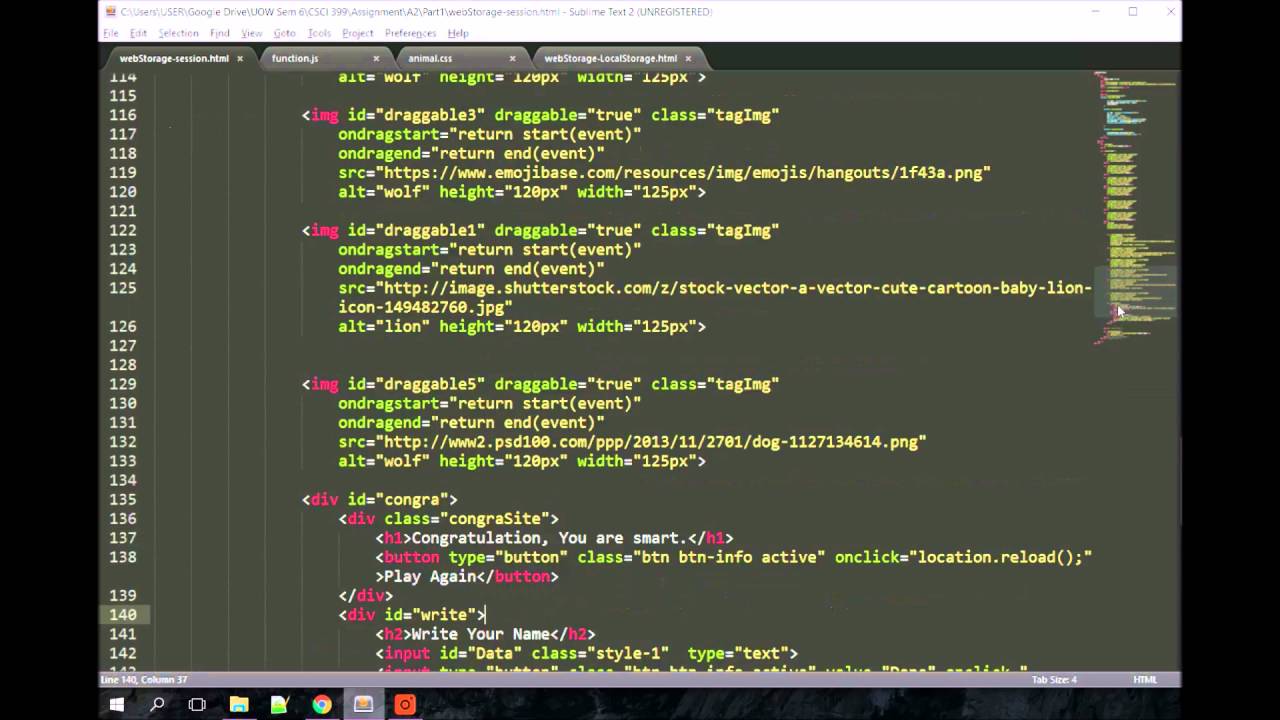This screenshot has height=720, width=1280.
Task: Change Tab Size 4 setting in status bar
Action: [1054, 680]
